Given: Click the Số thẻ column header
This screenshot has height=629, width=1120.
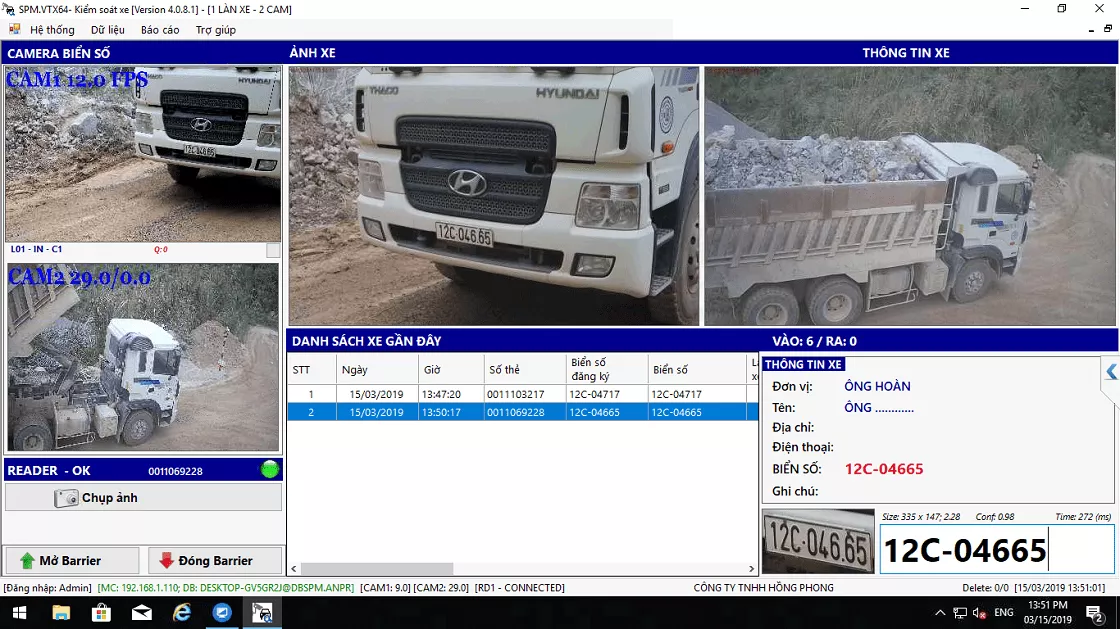Looking at the screenshot, I should tap(525, 369).
